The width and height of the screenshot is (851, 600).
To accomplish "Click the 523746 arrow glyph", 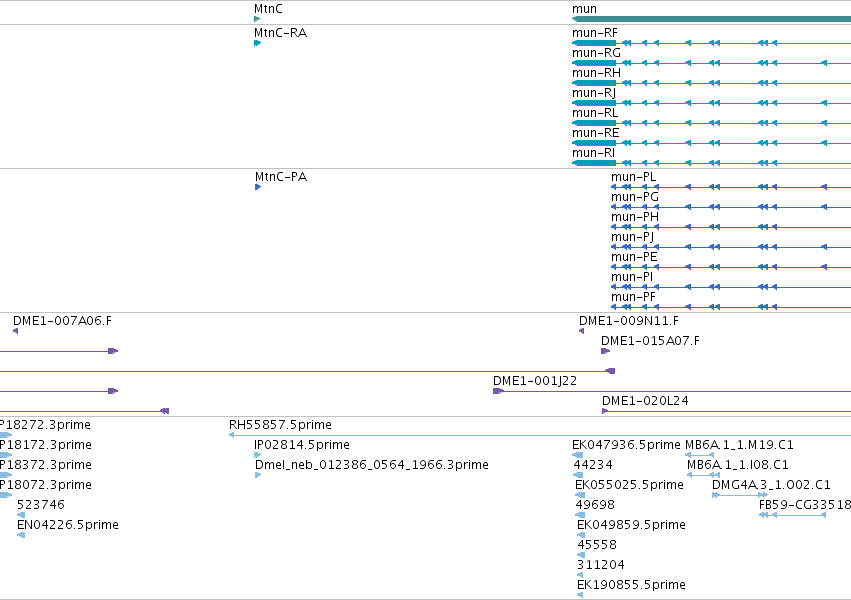I will point(21,515).
